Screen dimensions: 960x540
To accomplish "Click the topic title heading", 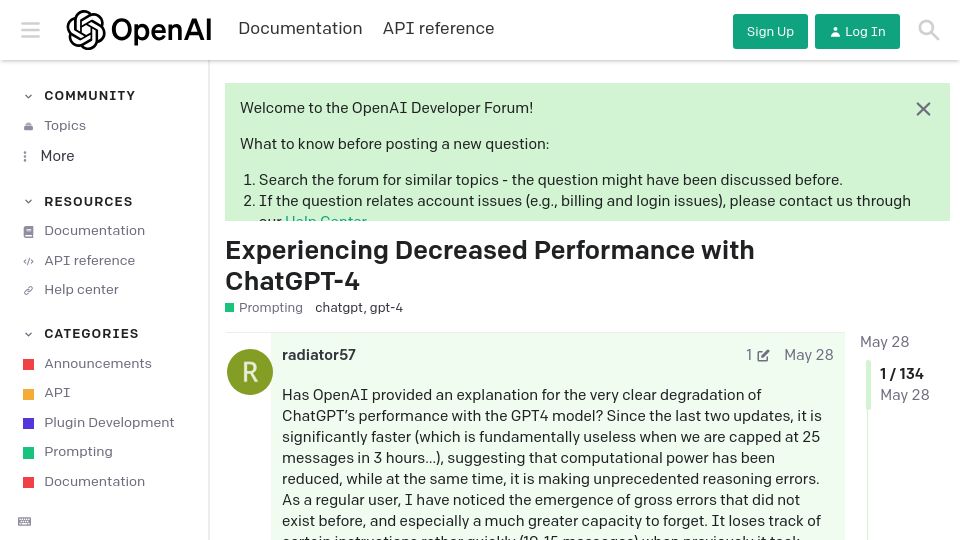I will 490,266.
